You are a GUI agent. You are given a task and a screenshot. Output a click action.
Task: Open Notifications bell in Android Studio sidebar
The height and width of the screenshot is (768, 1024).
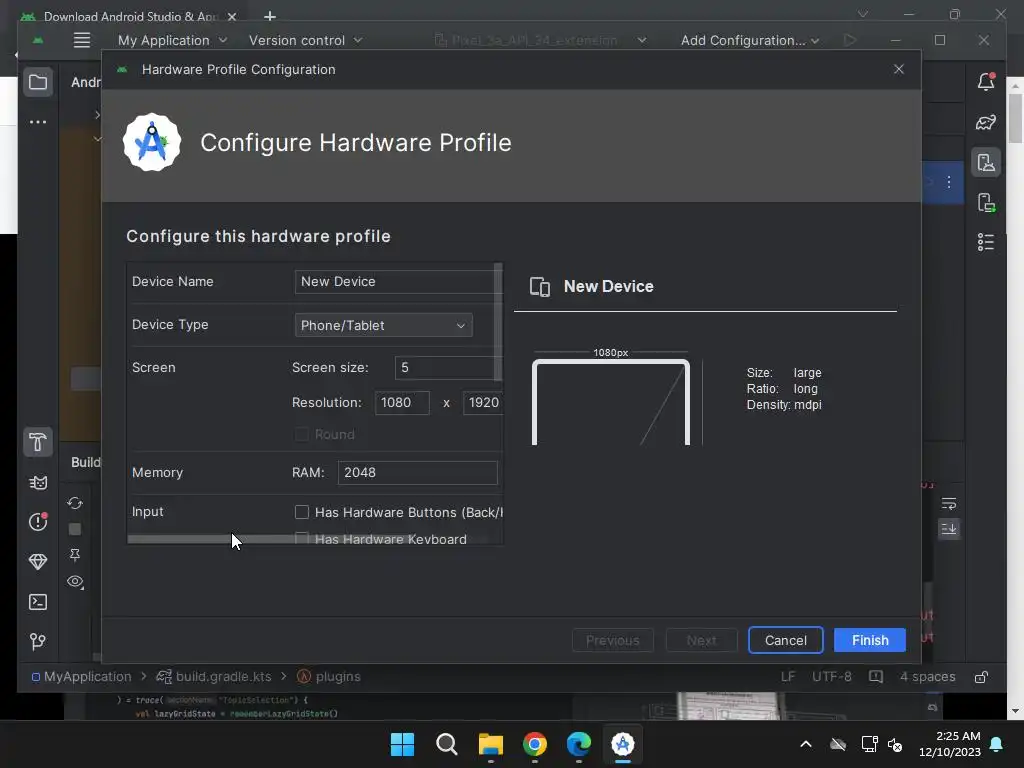click(x=986, y=82)
